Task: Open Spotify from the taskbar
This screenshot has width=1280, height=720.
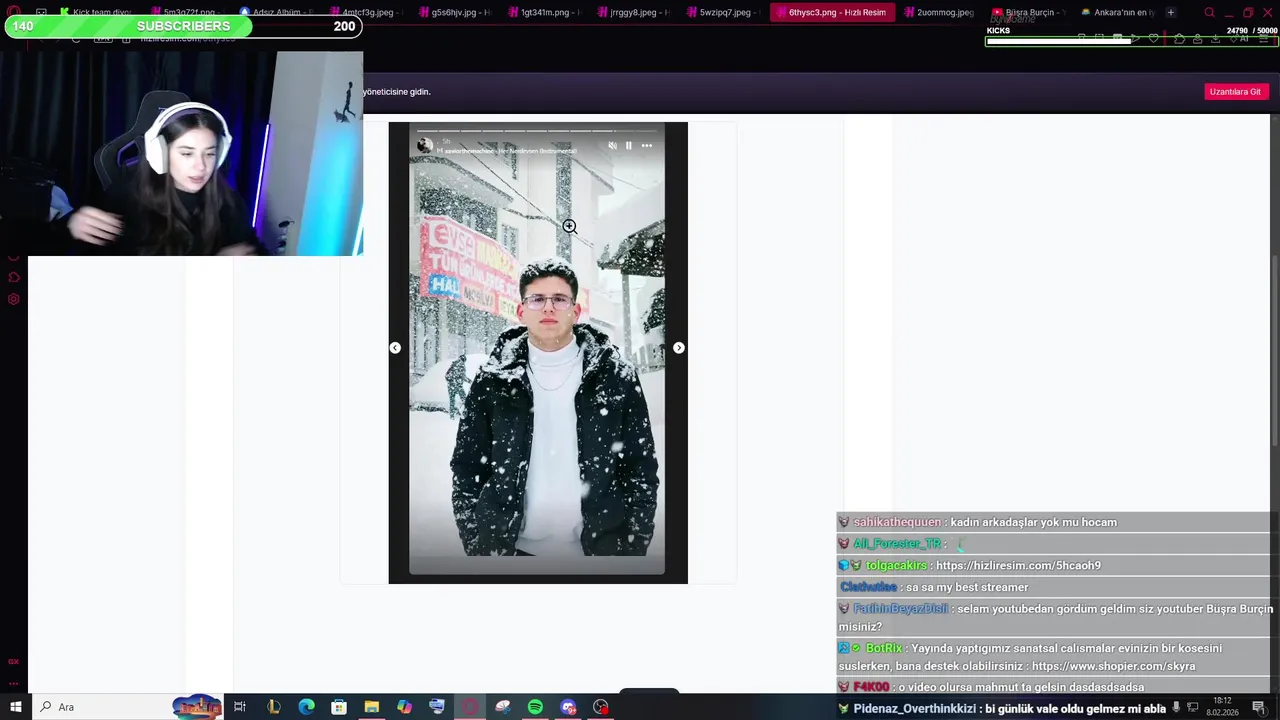Action: click(535, 707)
